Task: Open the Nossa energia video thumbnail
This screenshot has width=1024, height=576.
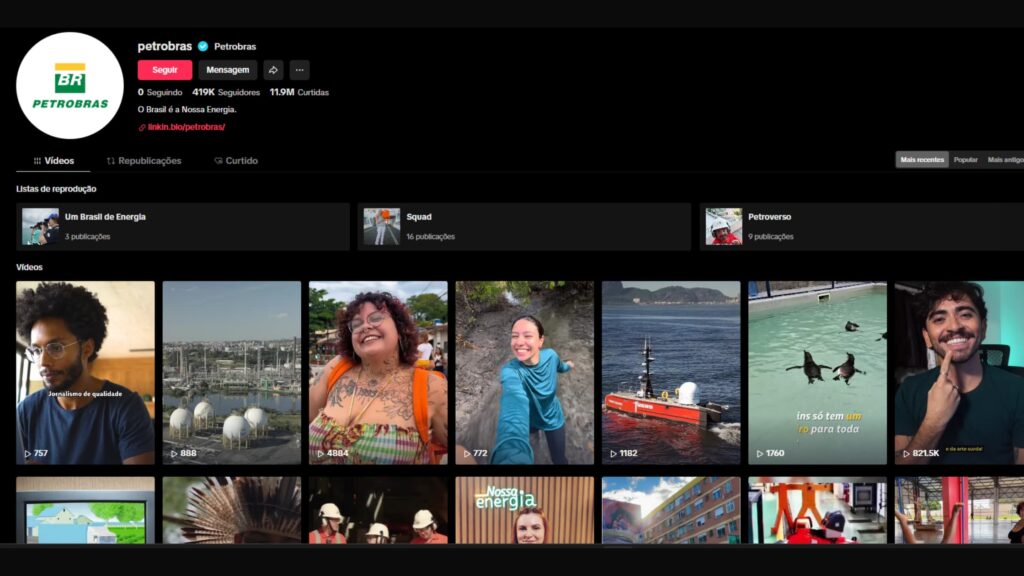Action: tap(524, 510)
